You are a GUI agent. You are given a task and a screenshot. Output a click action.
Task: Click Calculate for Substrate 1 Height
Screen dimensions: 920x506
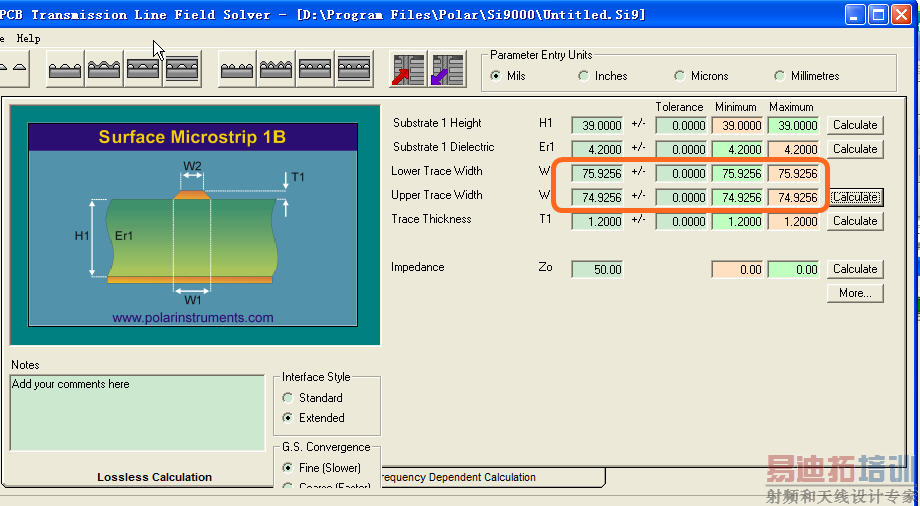point(855,125)
